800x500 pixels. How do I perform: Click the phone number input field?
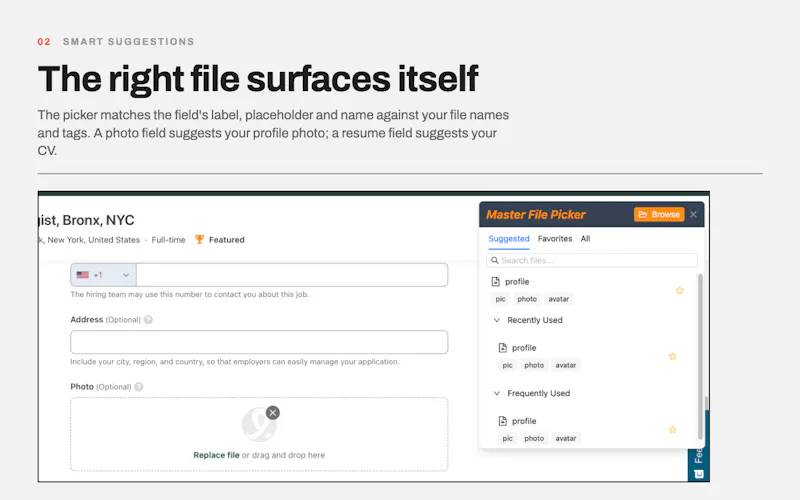click(292, 275)
